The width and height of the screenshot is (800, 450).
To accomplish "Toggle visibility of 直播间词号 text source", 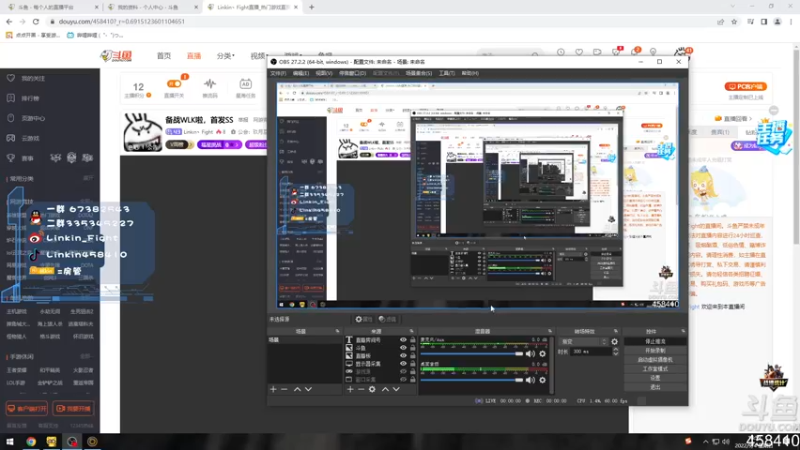I will 403,340.
